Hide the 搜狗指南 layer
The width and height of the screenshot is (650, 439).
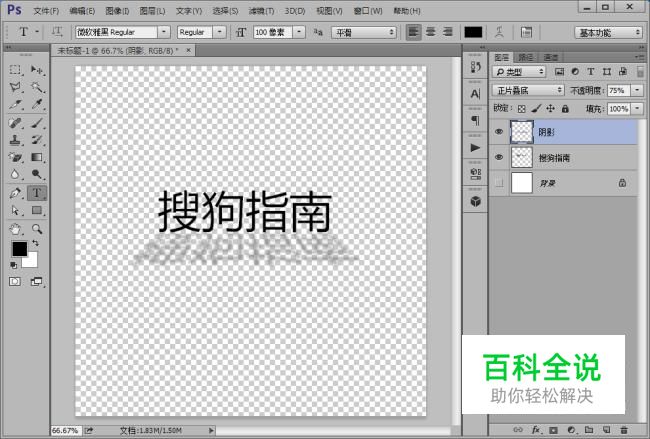tap(499, 157)
